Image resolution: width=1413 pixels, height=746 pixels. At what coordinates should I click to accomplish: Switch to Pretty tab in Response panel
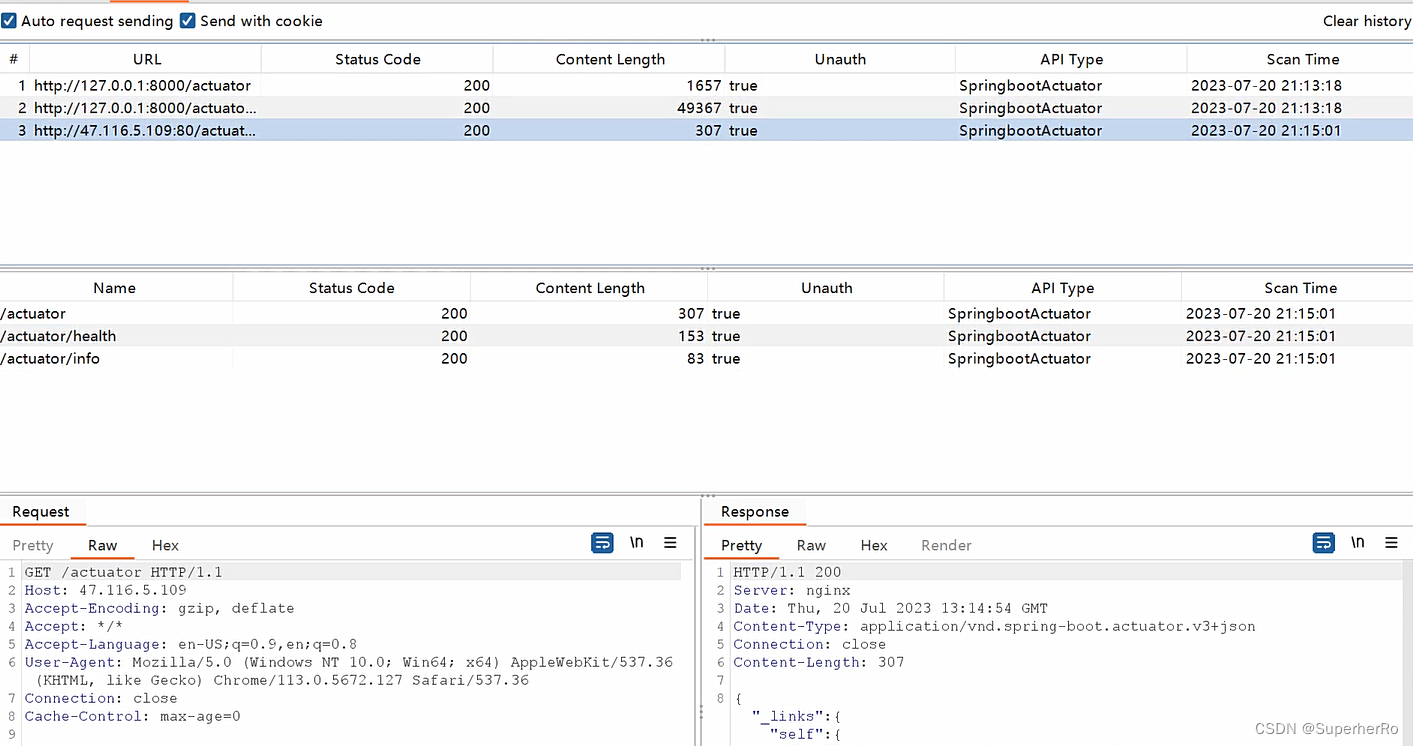tap(742, 545)
